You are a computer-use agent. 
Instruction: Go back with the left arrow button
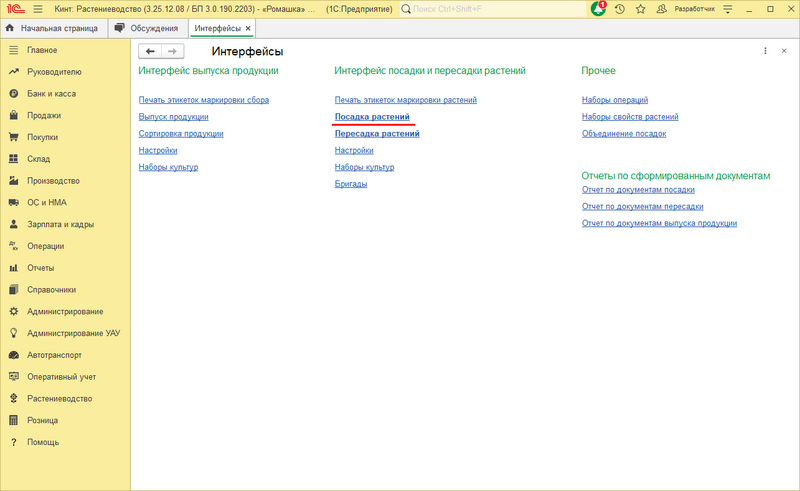pyautogui.click(x=150, y=51)
